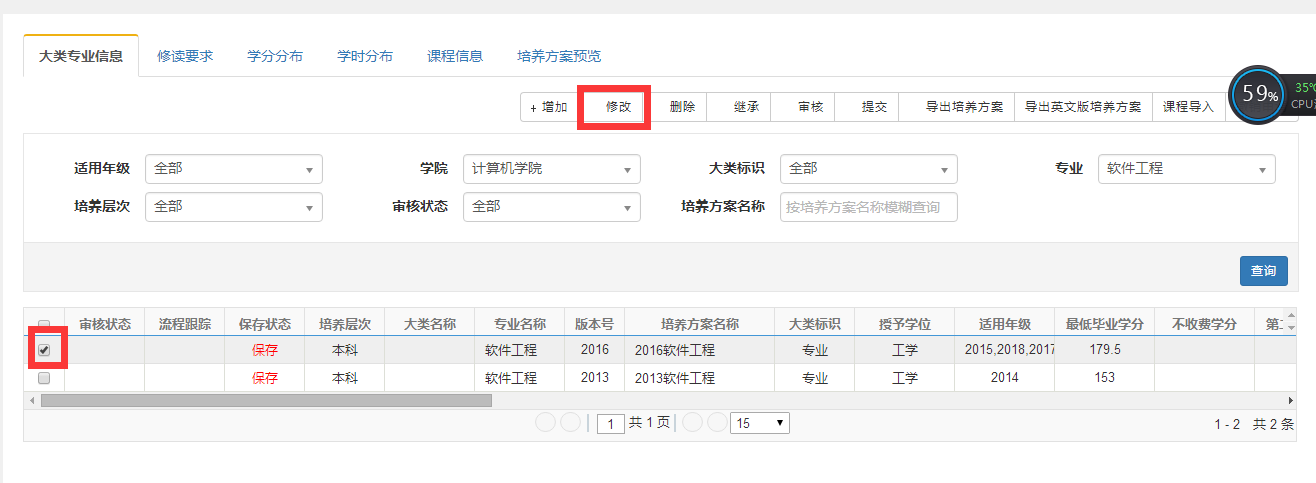Click 导出英文版培养方案 export button
1316x483 pixels.
pos(1083,107)
